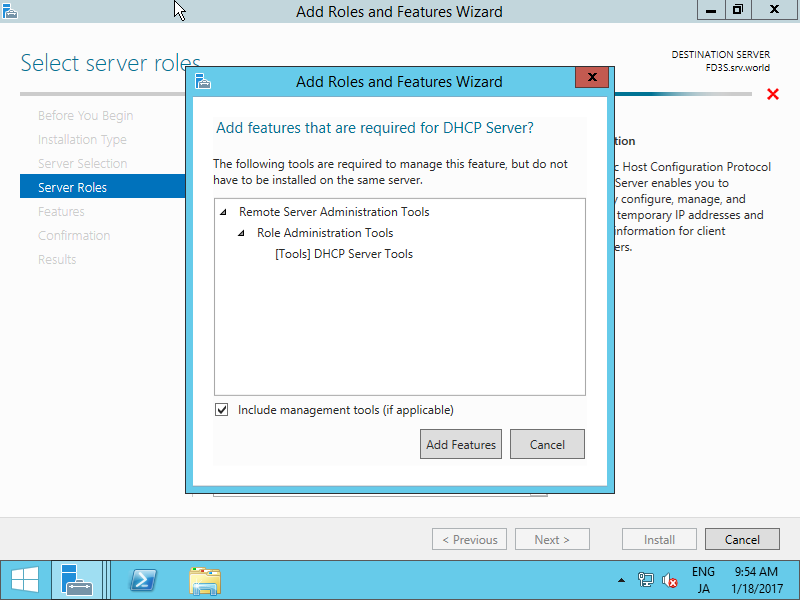800x600 pixels.
Task: Launch PowerShell from taskbar
Action: pyautogui.click(x=143, y=581)
